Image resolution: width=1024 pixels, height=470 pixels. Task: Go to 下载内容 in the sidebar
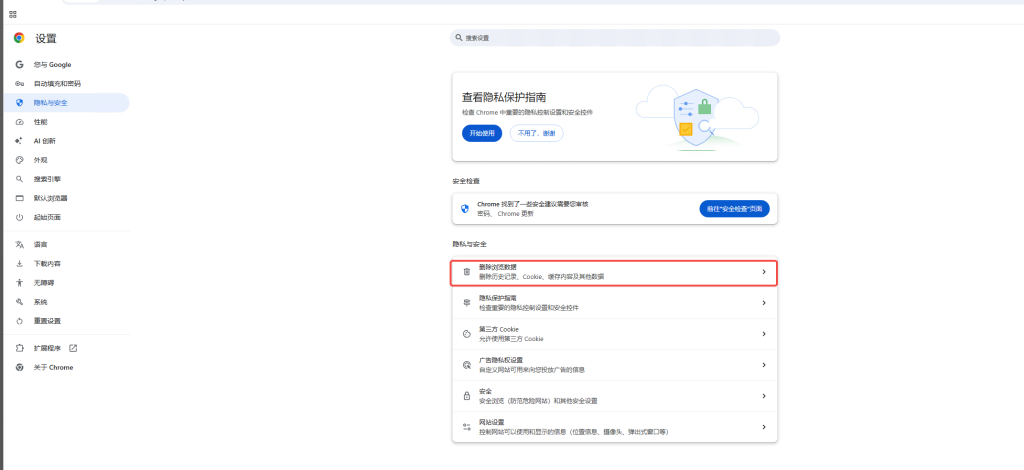47,264
